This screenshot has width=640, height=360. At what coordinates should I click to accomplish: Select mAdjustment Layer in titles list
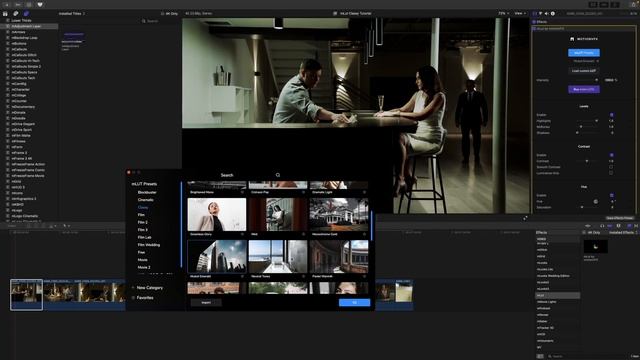[x=29, y=26]
